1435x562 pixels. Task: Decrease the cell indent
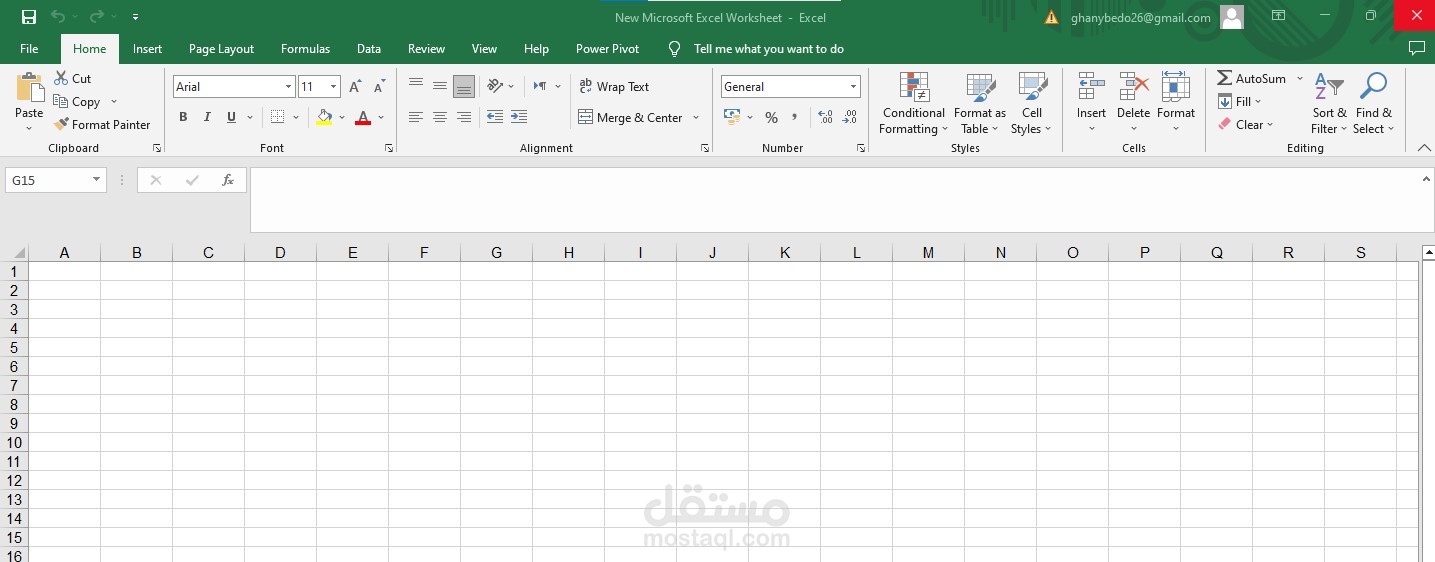[495, 117]
